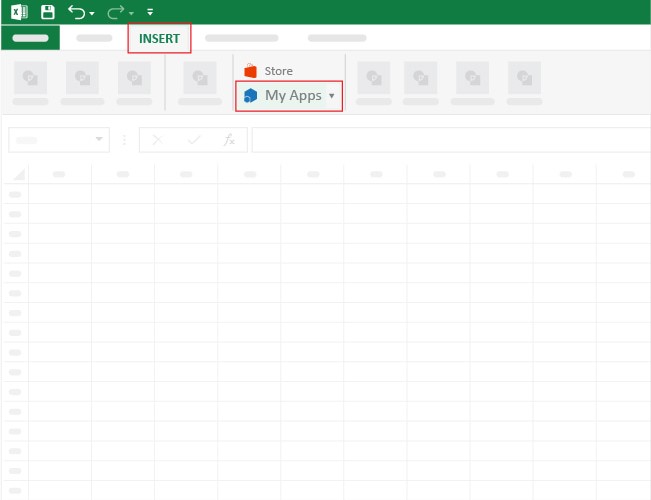
Task: Open the Insert Function fx dialog
Action: click(229, 140)
